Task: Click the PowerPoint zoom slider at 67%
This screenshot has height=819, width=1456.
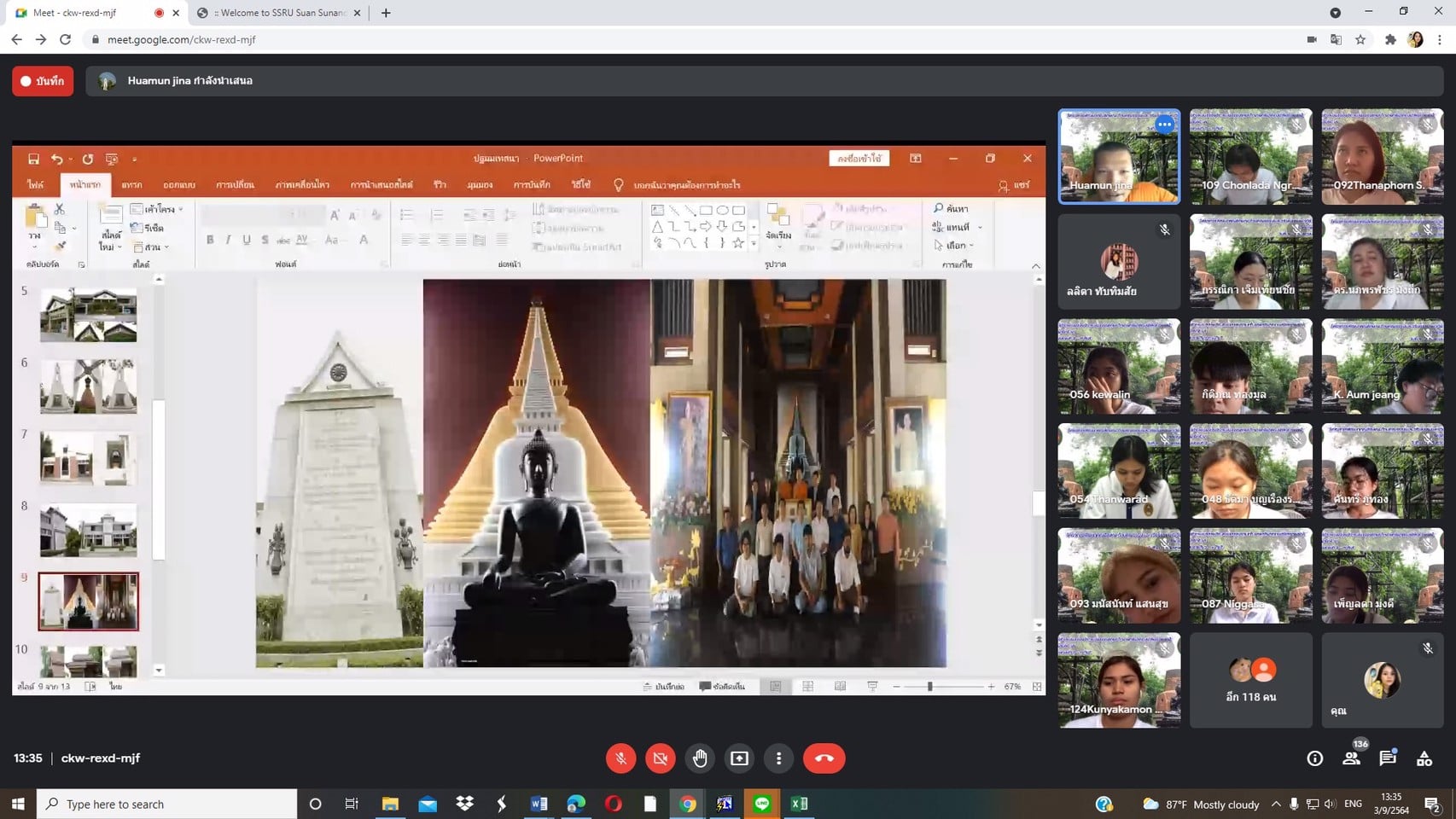Action: [x=930, y=686]
